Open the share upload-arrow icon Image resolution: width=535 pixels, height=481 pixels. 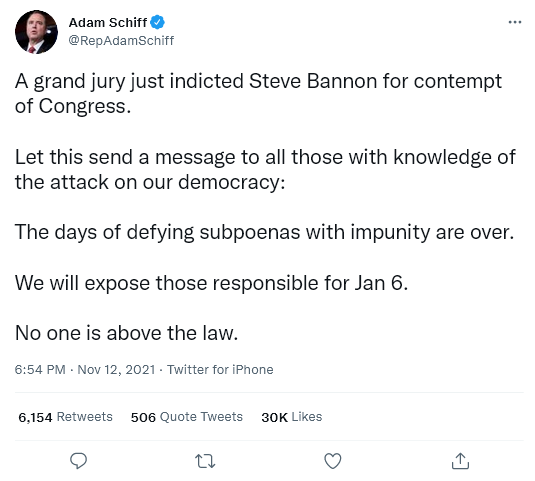click(460, 461)
